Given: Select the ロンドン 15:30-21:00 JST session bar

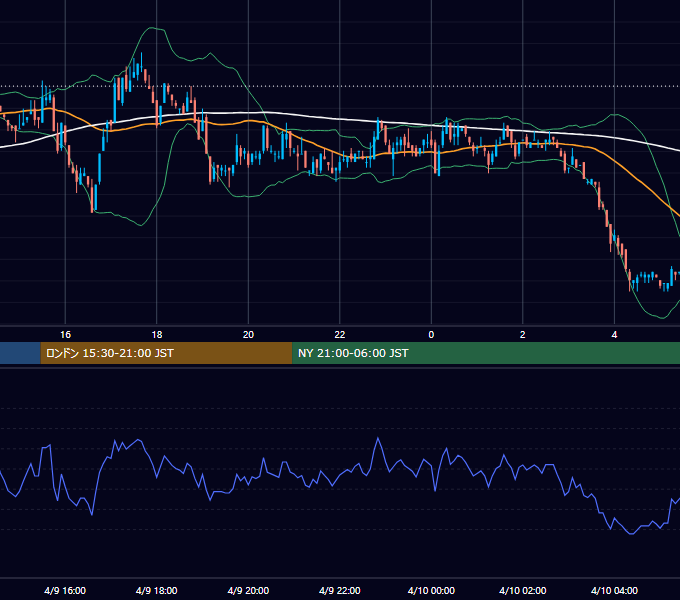Looking at the screenshot, I should point(167,353).
